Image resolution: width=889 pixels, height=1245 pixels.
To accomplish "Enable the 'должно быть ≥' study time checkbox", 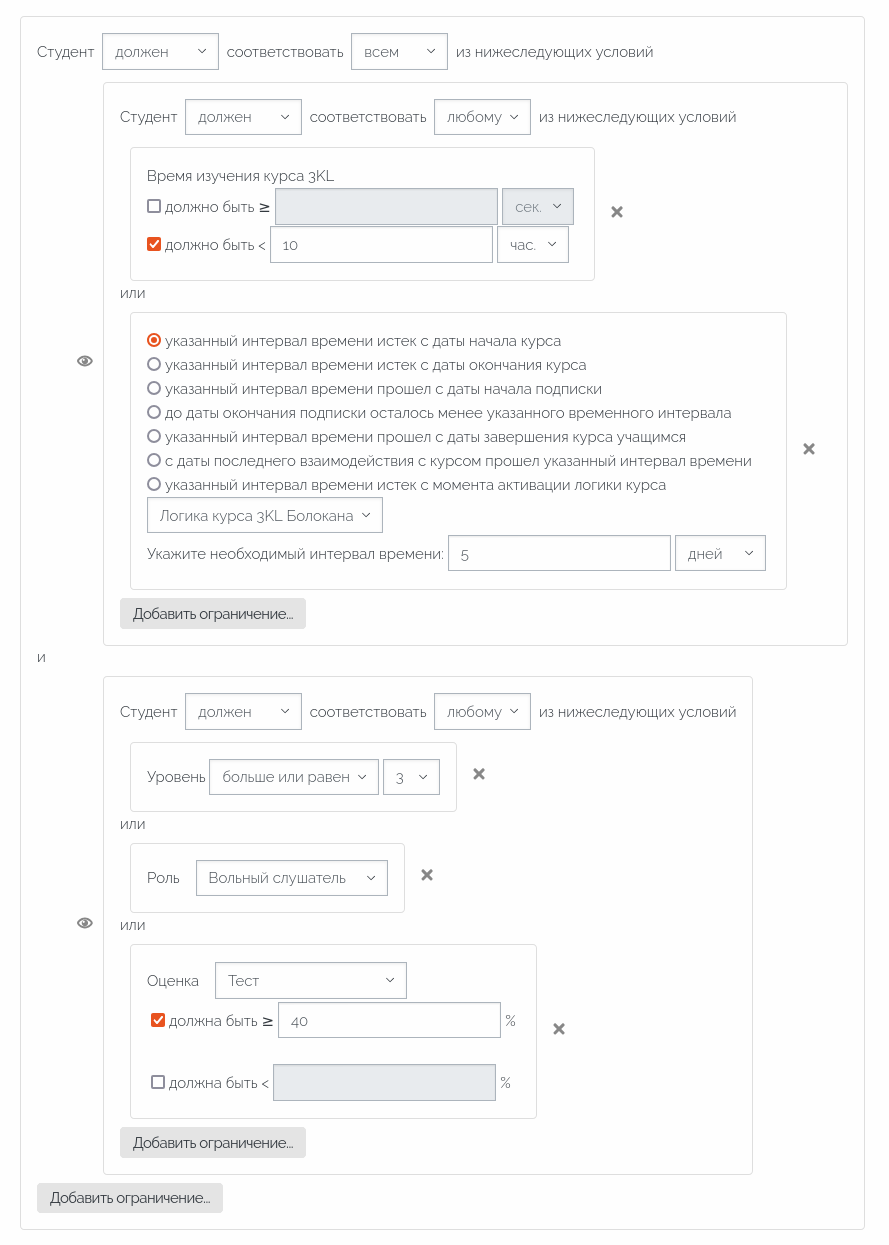I will (x=154, y=207).
